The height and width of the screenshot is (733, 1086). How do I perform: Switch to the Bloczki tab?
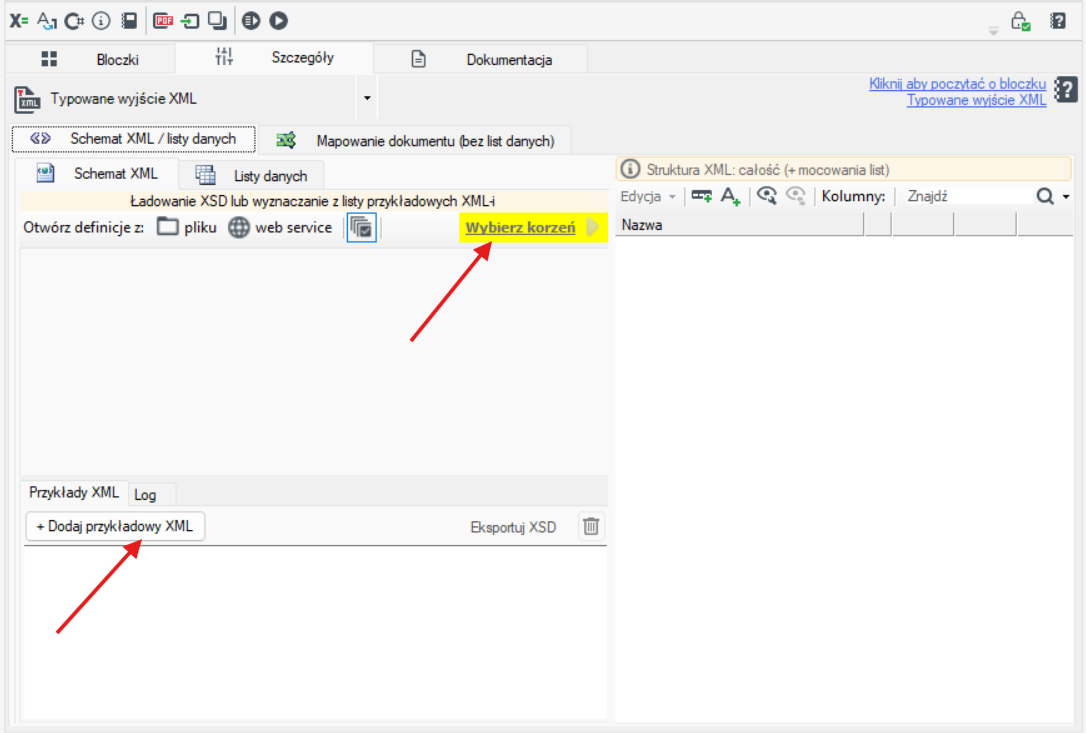[x=90, y=60]
